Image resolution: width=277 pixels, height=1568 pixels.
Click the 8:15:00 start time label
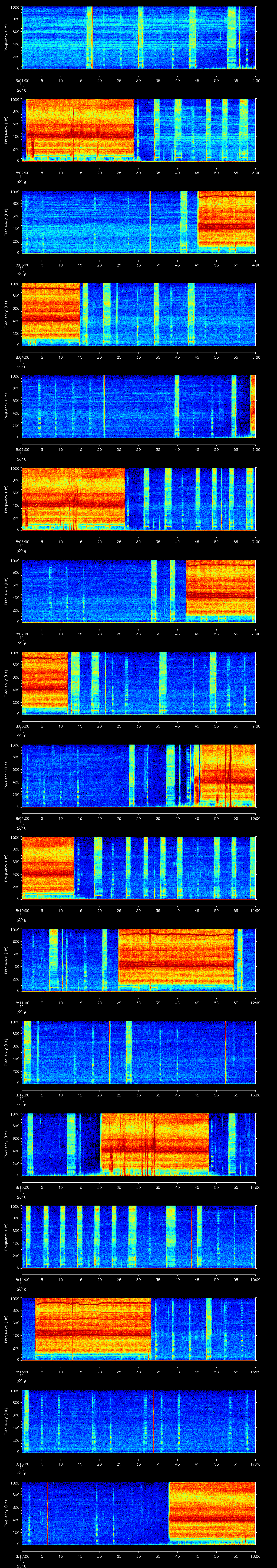pyautogui.click(x=22, y=1372)
